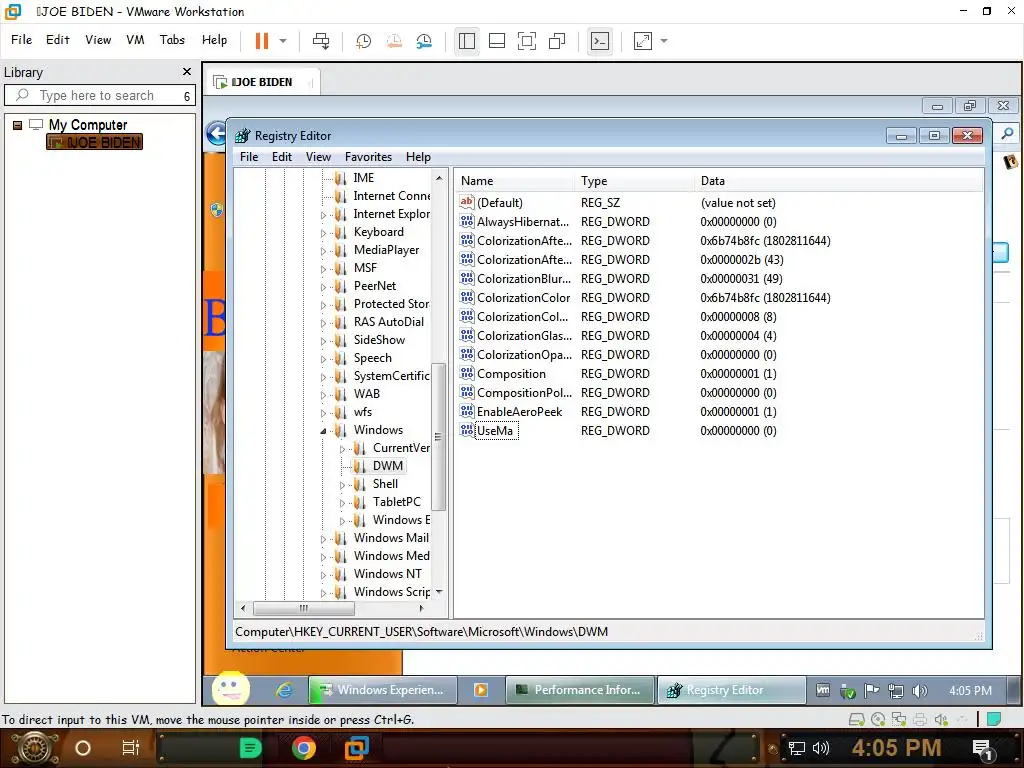Screen dimensions: 1024x768
Task: Open the Registry Editor Favorites menu
Action: point(368,157)
